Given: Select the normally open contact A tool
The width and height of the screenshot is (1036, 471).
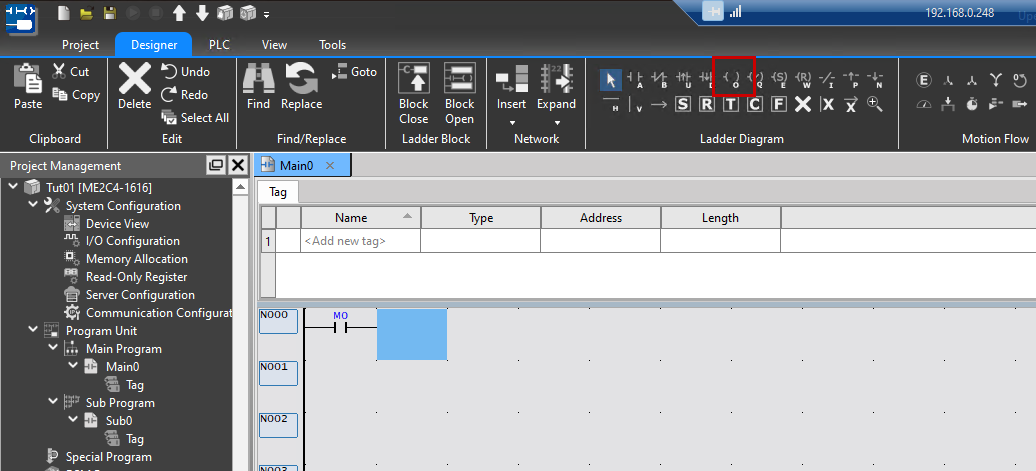Looking at the screenshot, I should (x=635, y=78).
